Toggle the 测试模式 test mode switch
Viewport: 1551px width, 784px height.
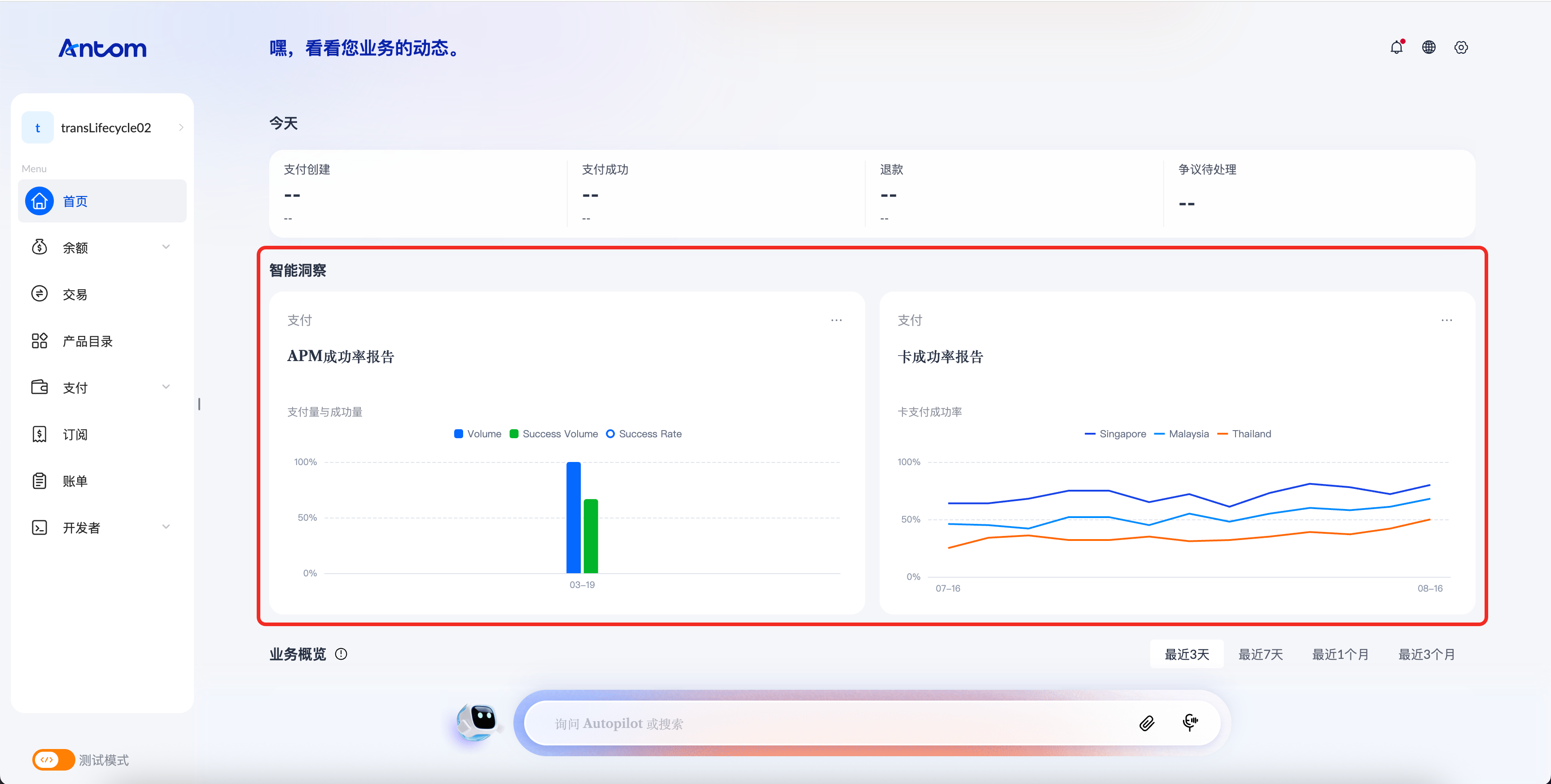(53, 760)
